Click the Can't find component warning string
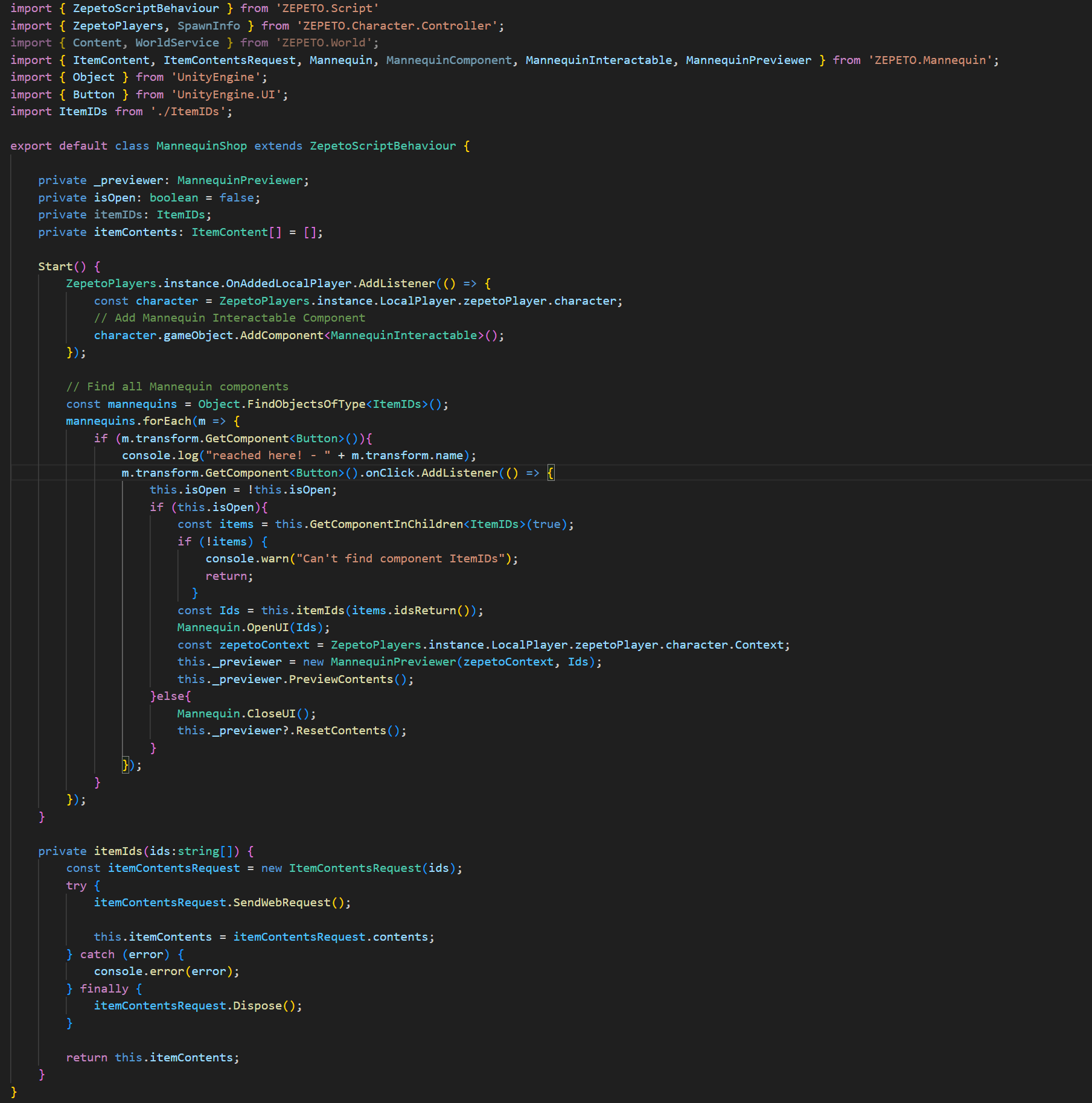 click(x=404, y=558)
